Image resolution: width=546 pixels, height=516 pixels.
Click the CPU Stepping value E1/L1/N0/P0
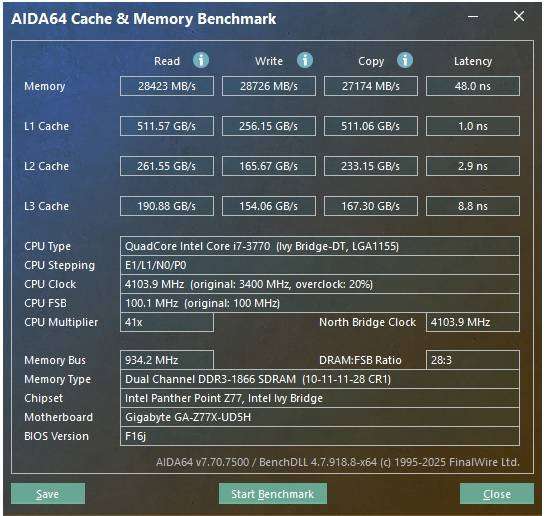(x=320, y=265)
